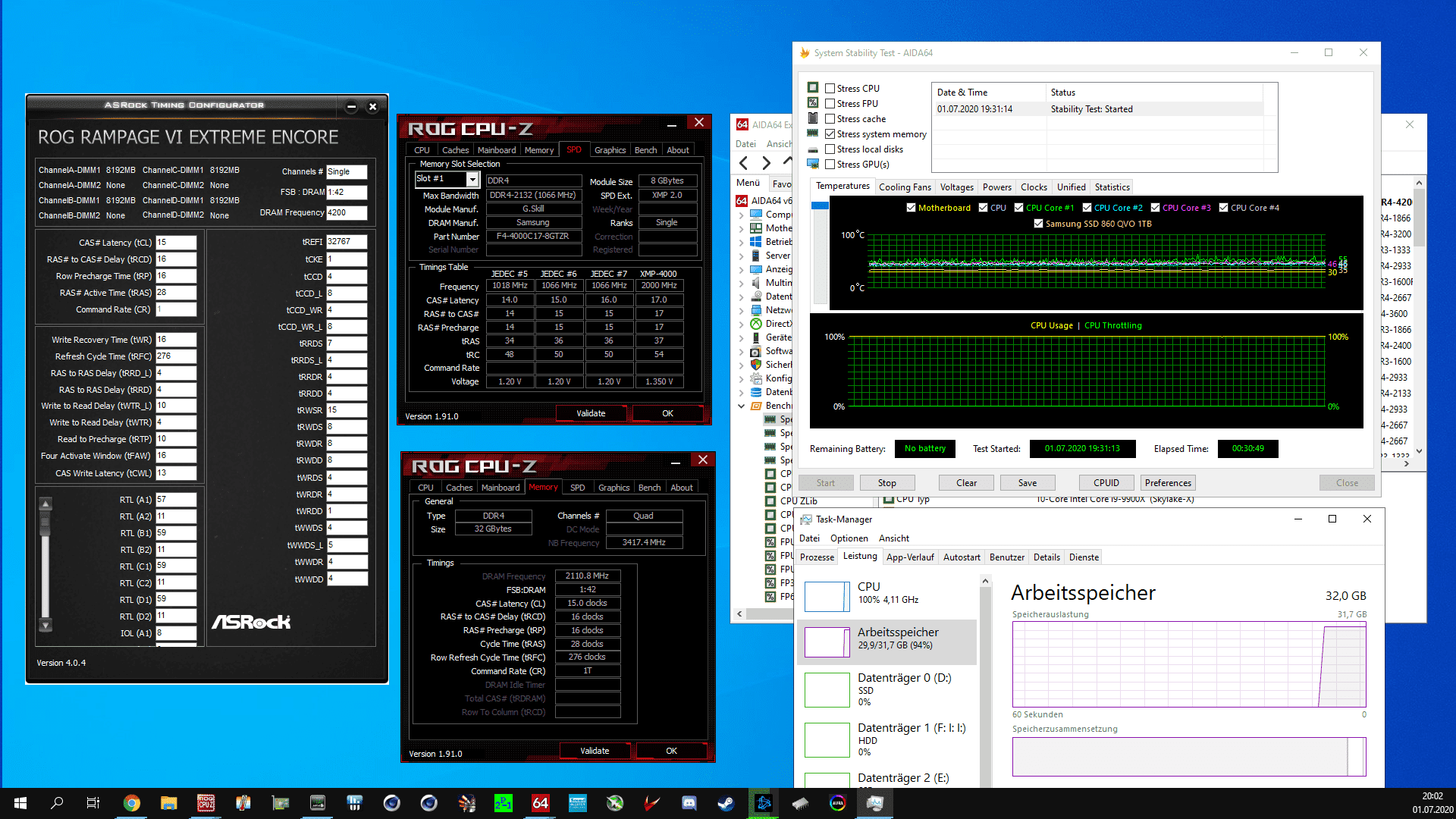
Task: Expand the DirectX node chevron
Action: tap(741, 325)
